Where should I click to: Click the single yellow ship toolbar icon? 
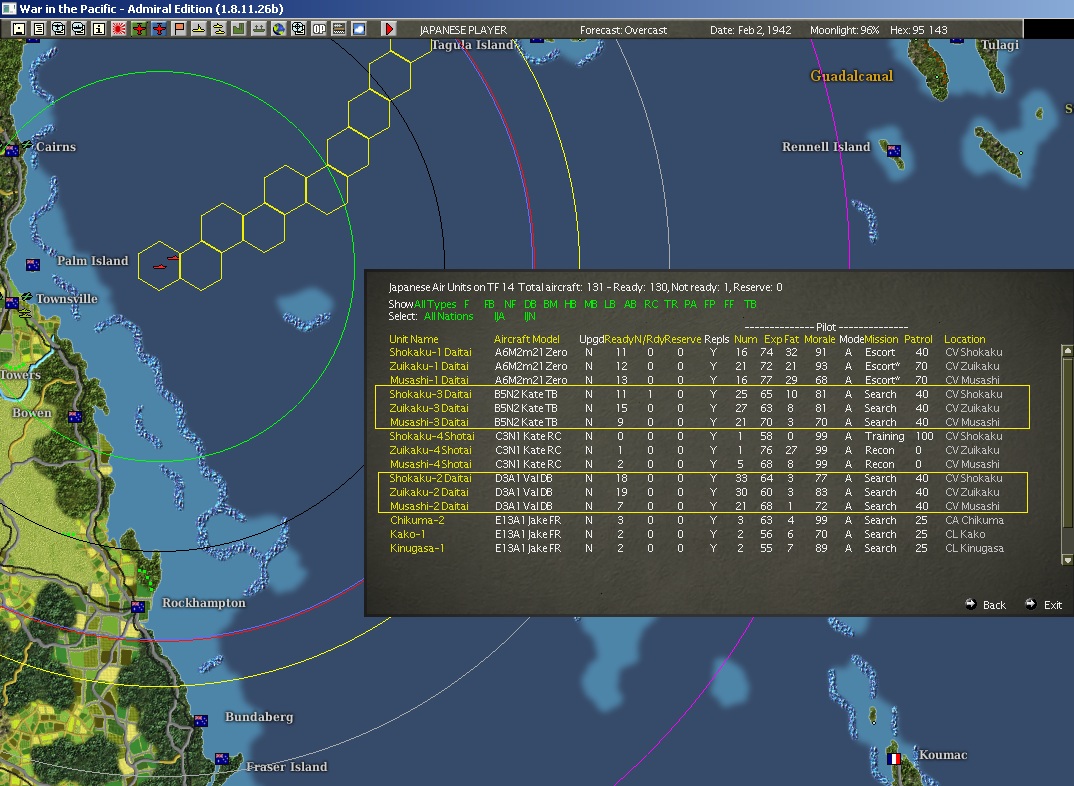pyautogui.click(x=199, y=29)
